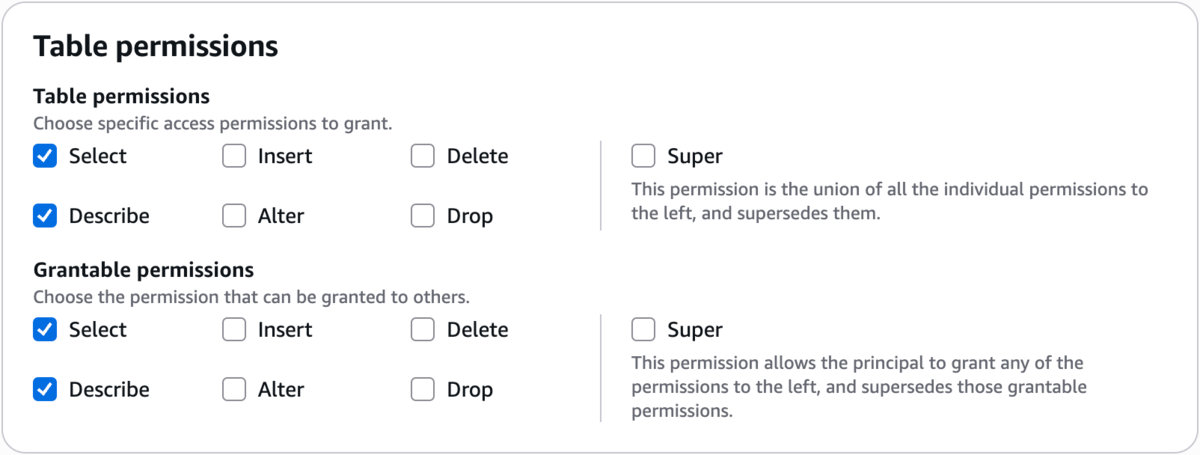Click the bold 'Grantable permissions' subheading
This screenshot has width=1200, height=455.
(143, 270)
